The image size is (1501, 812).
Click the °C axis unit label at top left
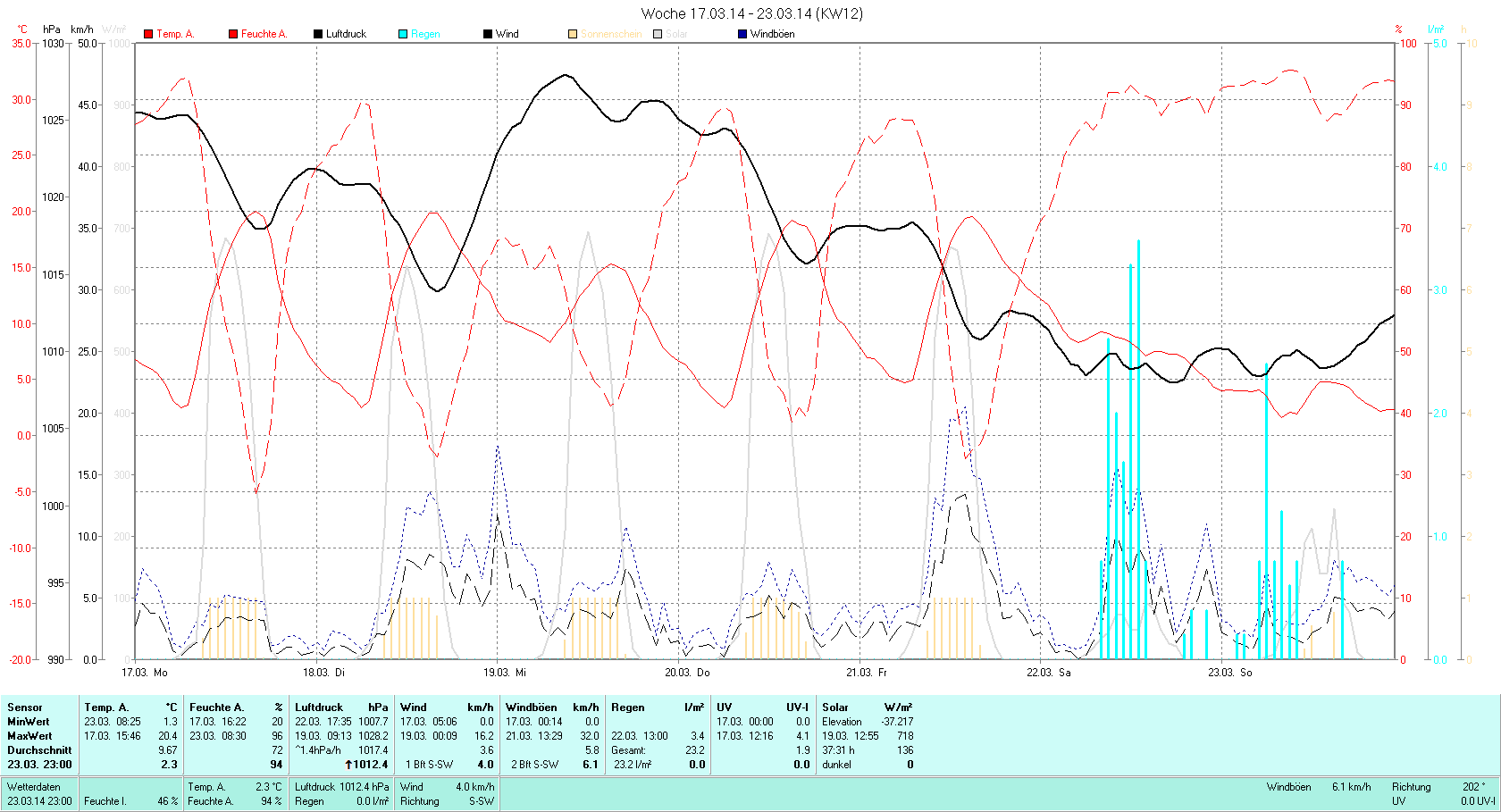22,29
